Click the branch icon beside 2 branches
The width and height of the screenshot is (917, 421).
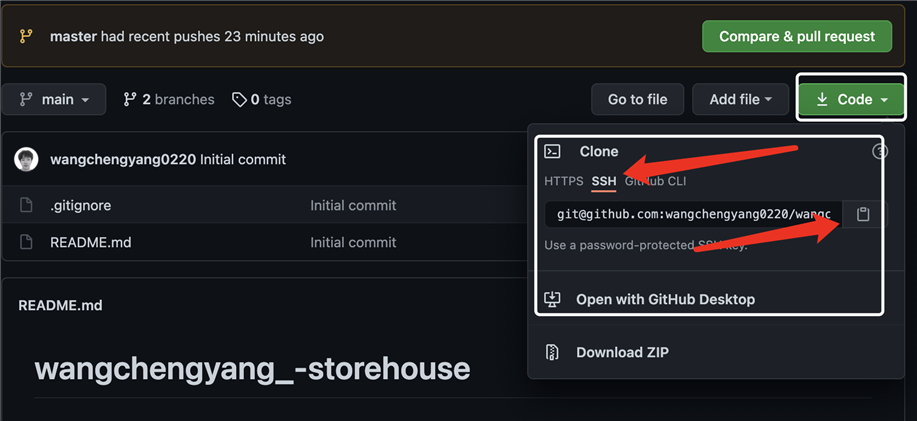[x=130, y=99]
